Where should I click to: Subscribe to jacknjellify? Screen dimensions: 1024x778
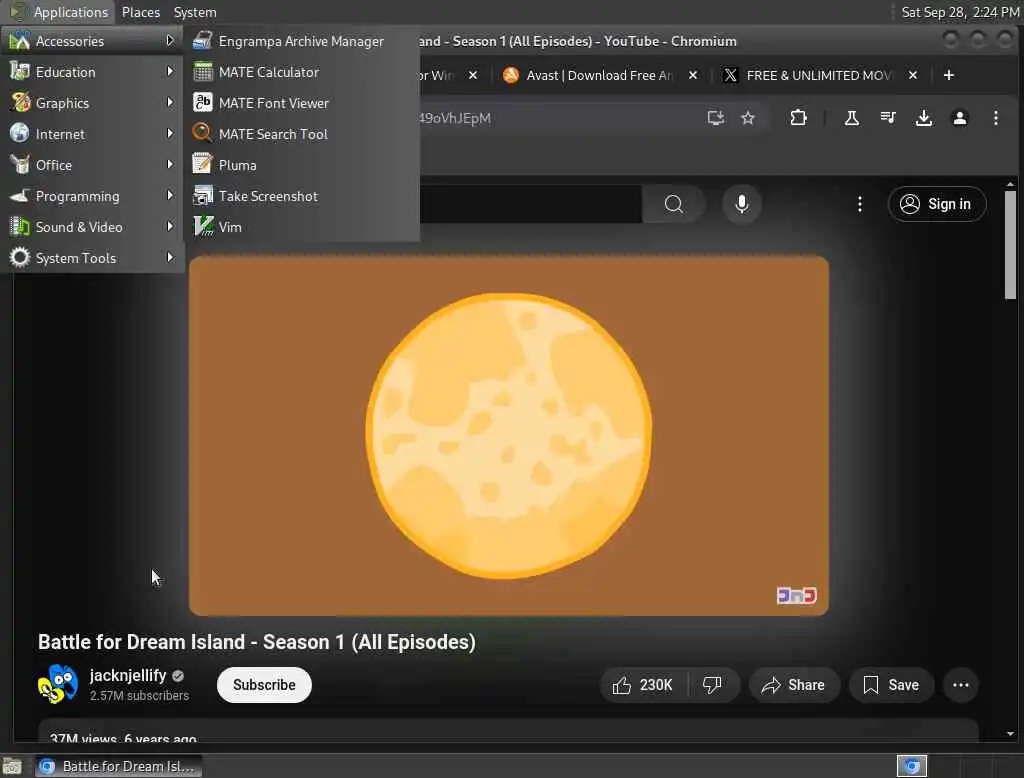coord(264,685)
